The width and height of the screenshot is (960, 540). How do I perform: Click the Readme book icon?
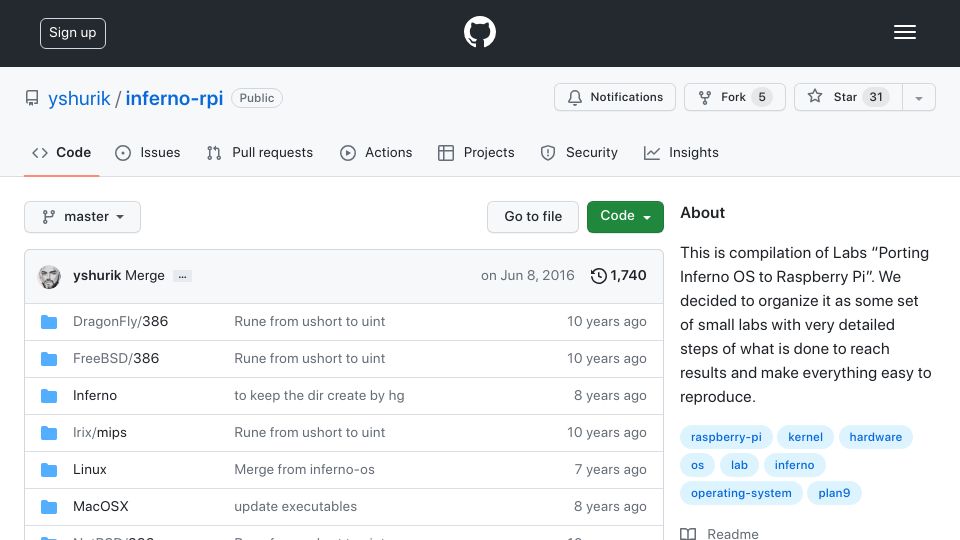[688, 534]
